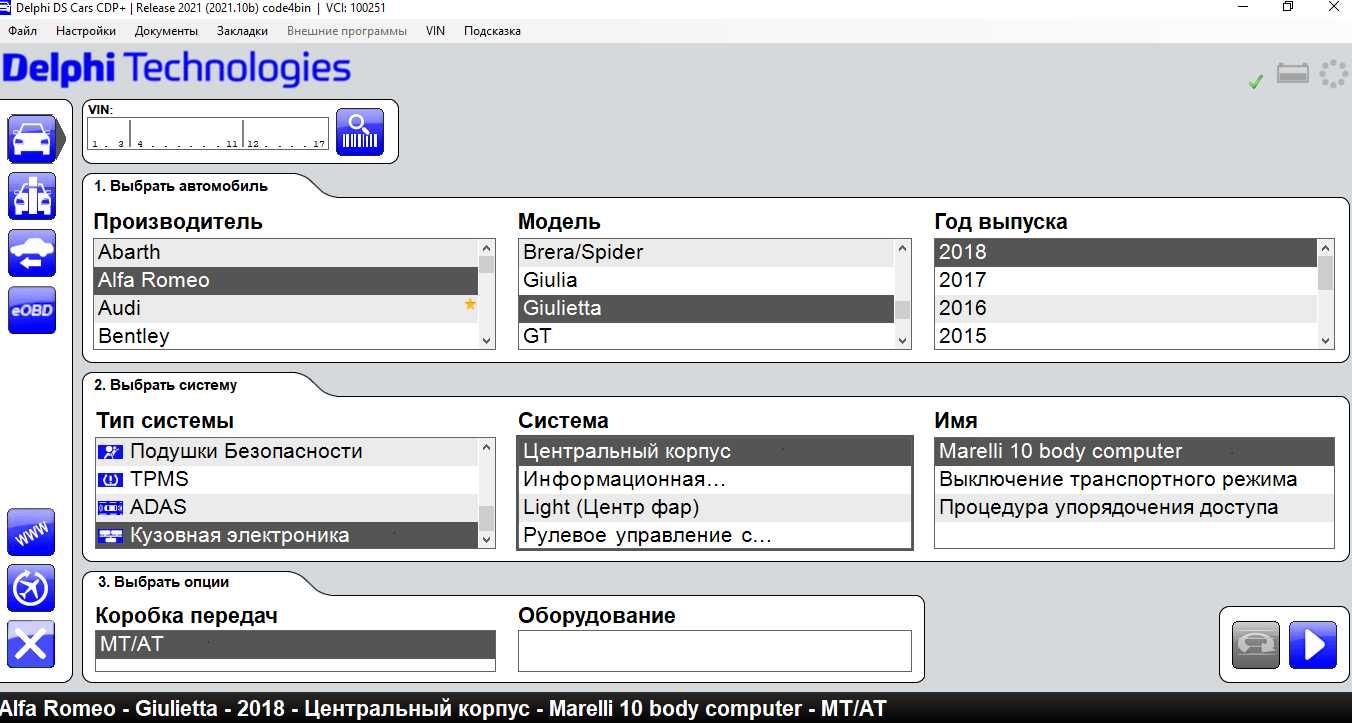Image resolution: width=1352 pixels, height=723 pixels.
Task: Select the Light (Центр фар) system
Action: [715, 507]
